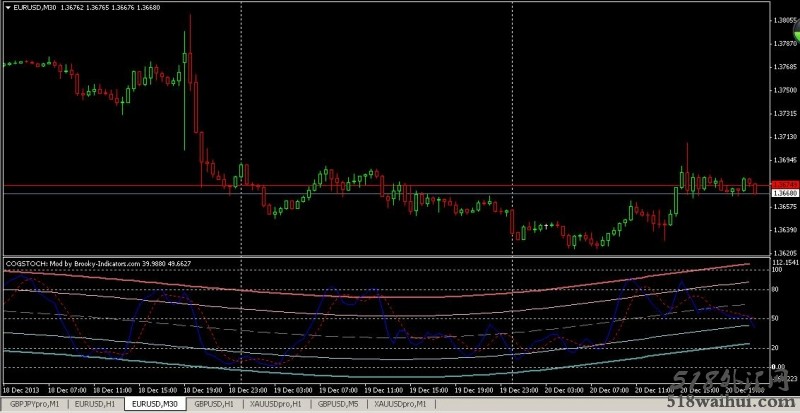
Task: Switch to the GBPUSD,H1 chart tab
Action: point(216,403)
